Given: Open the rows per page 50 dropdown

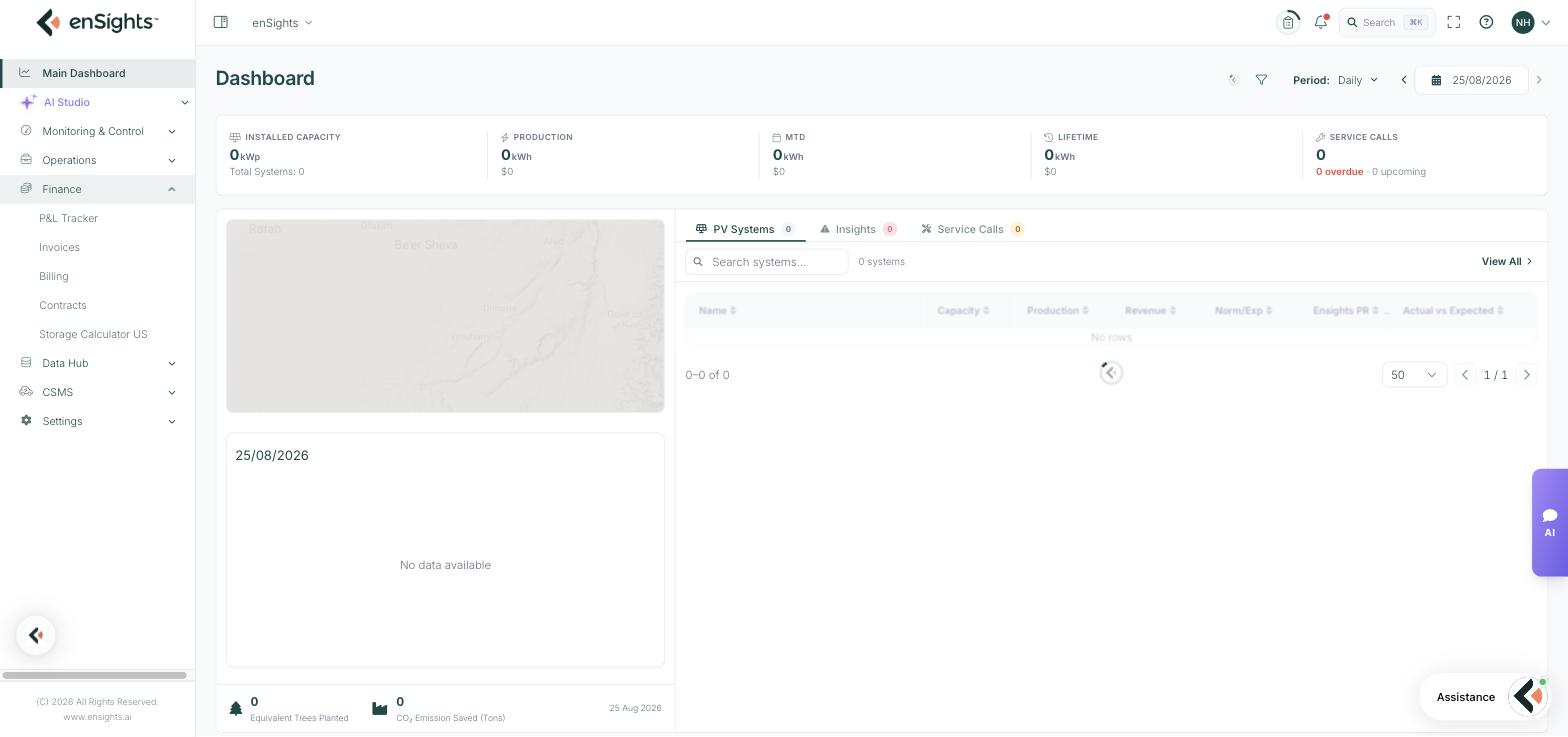Looking at the screenshot, I should (1414, 375).
